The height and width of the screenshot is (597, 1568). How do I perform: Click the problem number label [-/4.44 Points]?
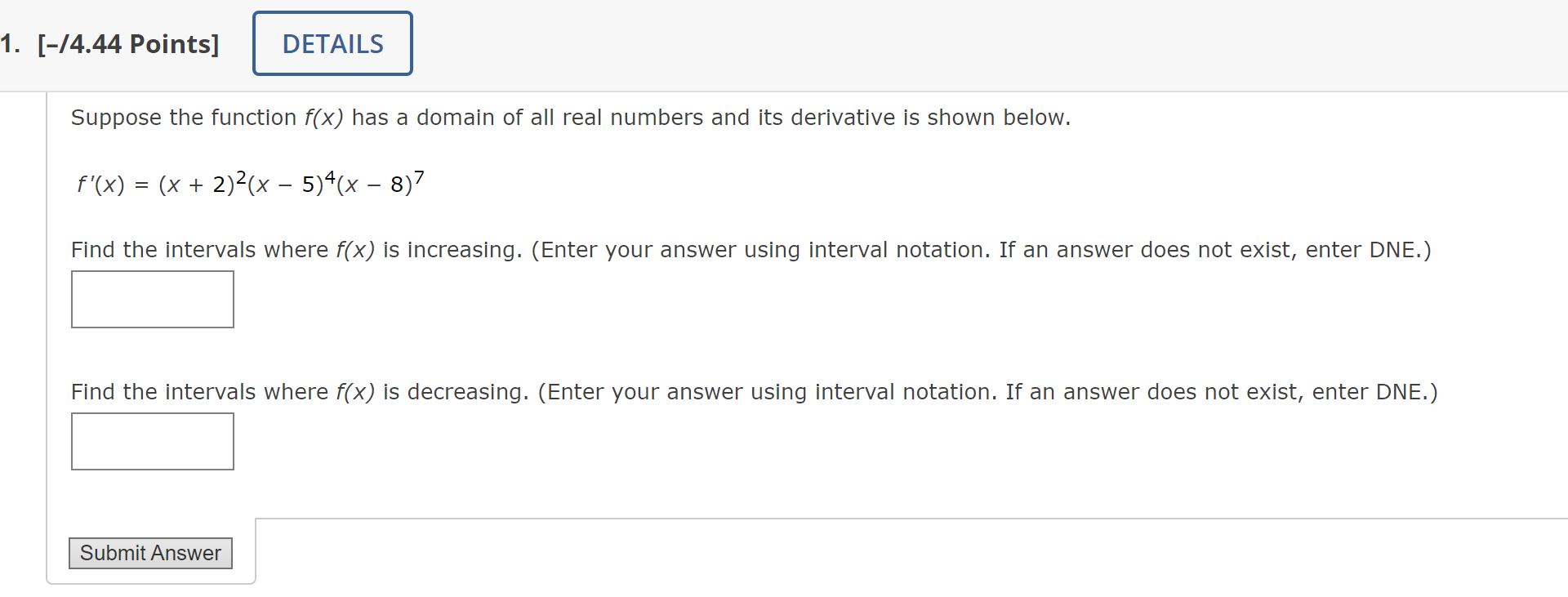tap(128, 43)
